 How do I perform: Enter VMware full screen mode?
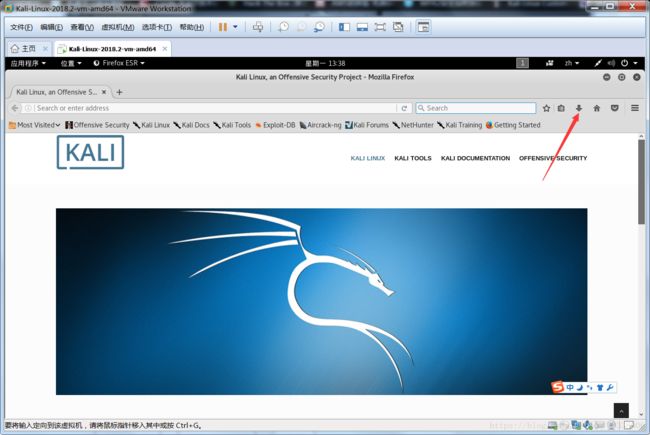click(x=380, y=27)
